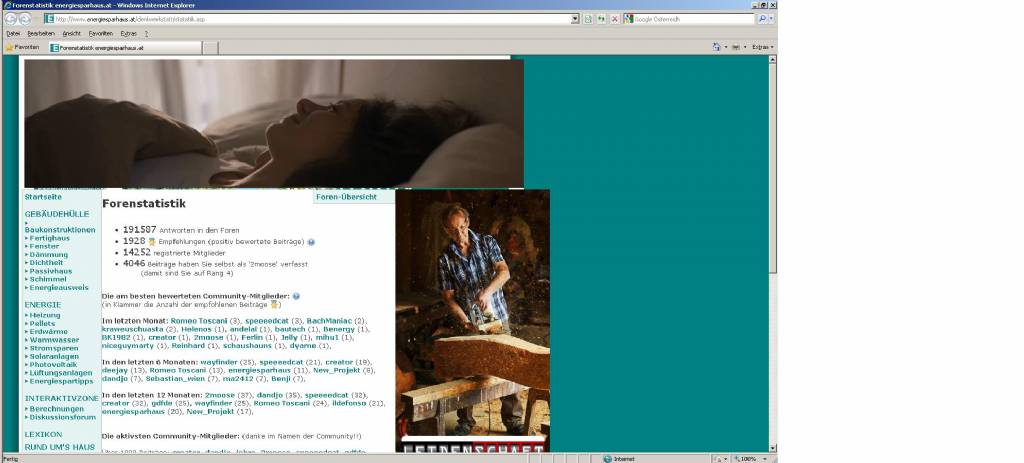Image resolution: width=1024 pixels, height=463 pixels.
Task: Click the site favicon in the address bar
Action: 49,19
